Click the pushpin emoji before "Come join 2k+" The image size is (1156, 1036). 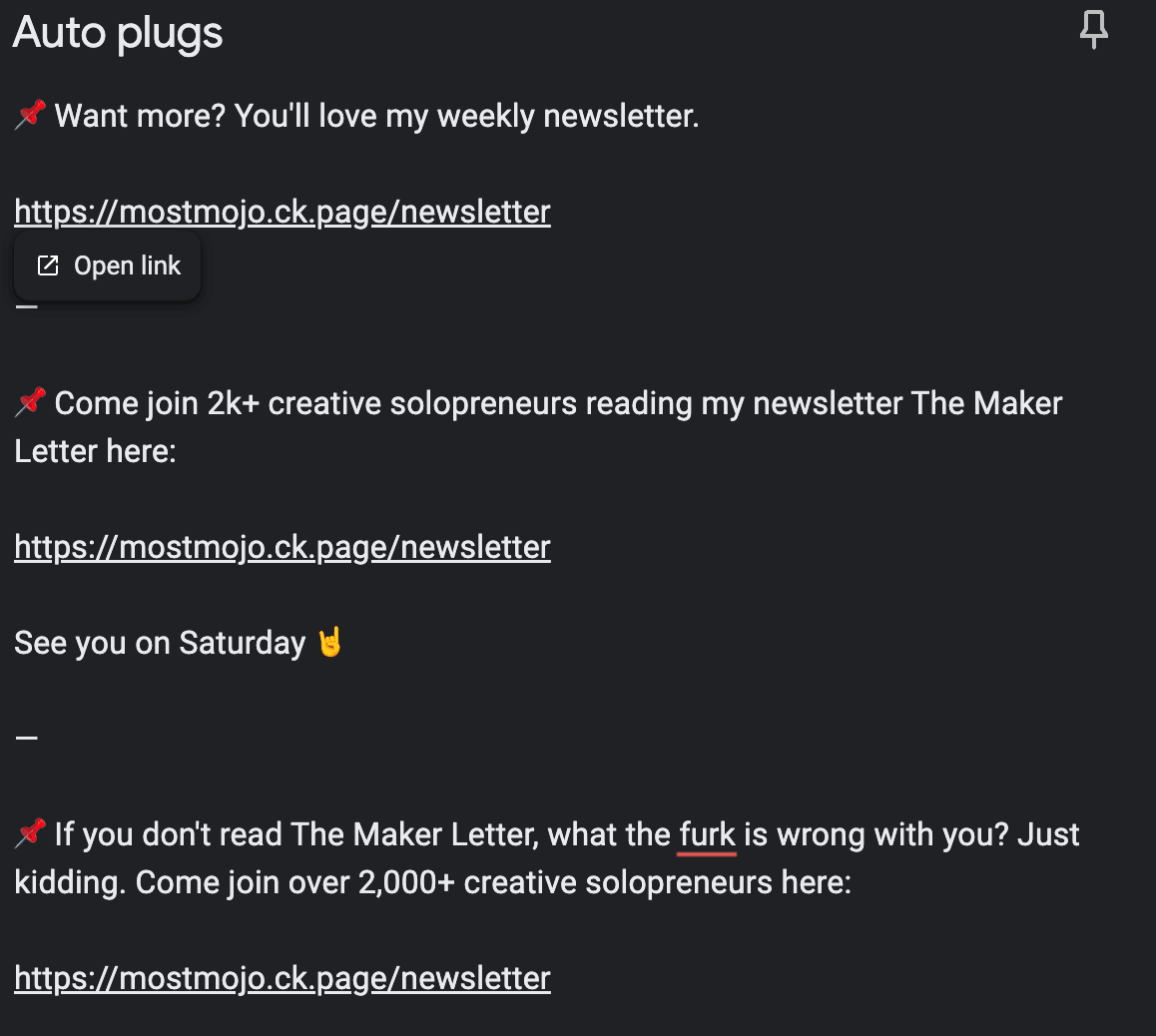[30, 402]
